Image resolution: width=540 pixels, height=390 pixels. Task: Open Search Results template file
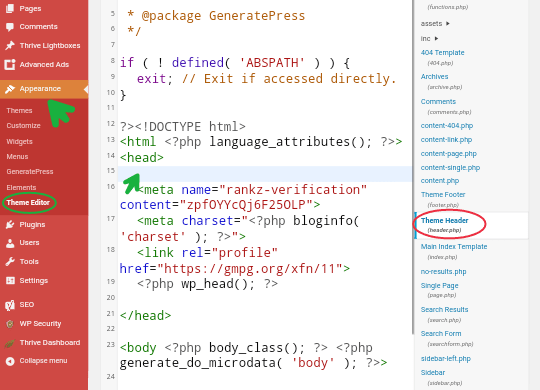[x=444, y=310]
